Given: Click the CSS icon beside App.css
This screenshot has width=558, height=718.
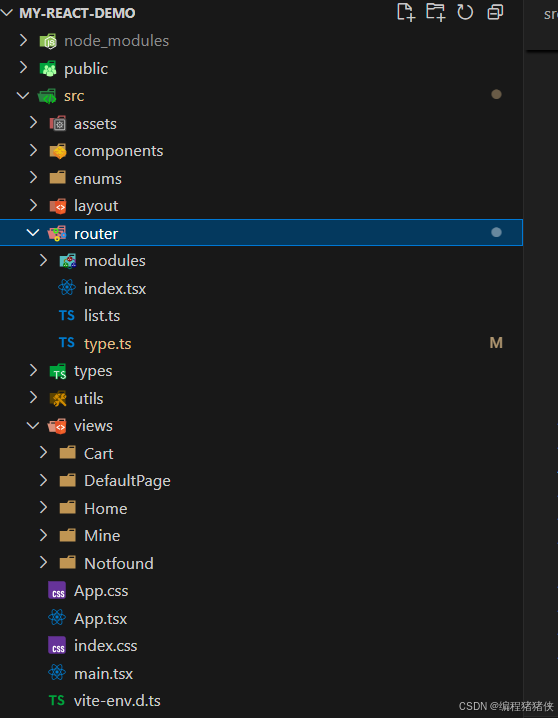Looking at the screenshot, I should click(x=57, y=591).
